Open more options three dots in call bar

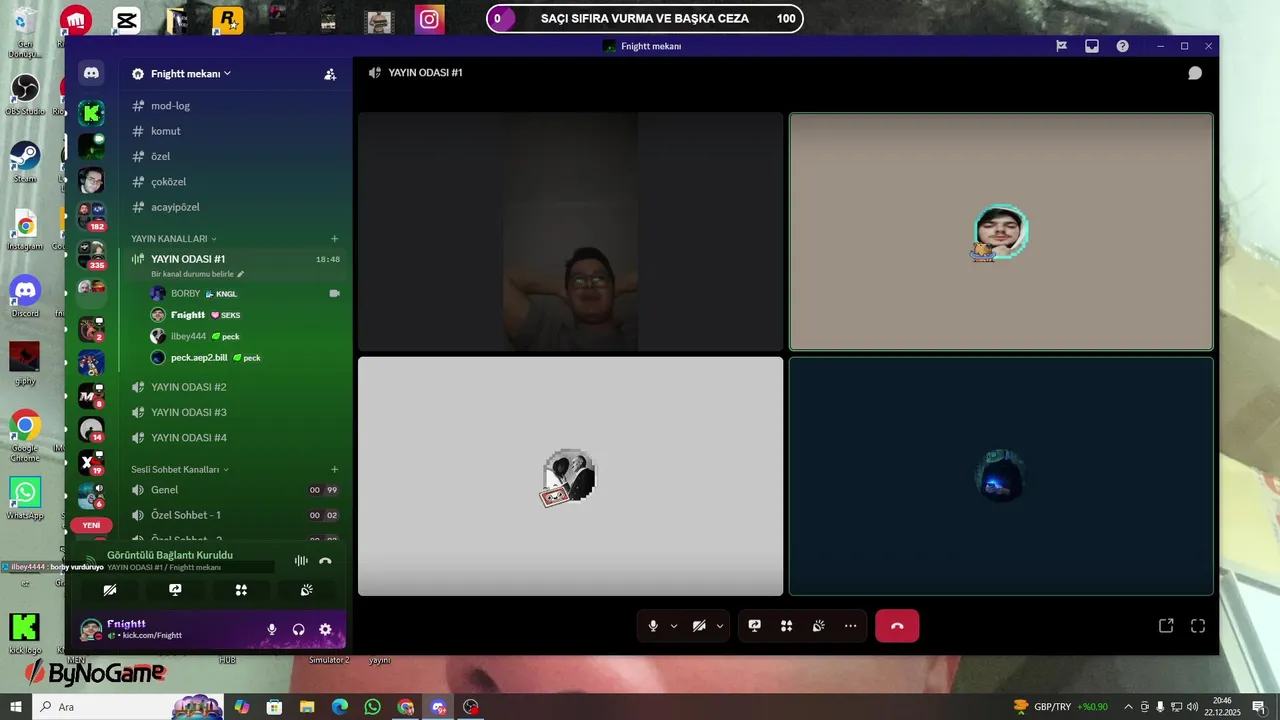click(x=850, y=626)
